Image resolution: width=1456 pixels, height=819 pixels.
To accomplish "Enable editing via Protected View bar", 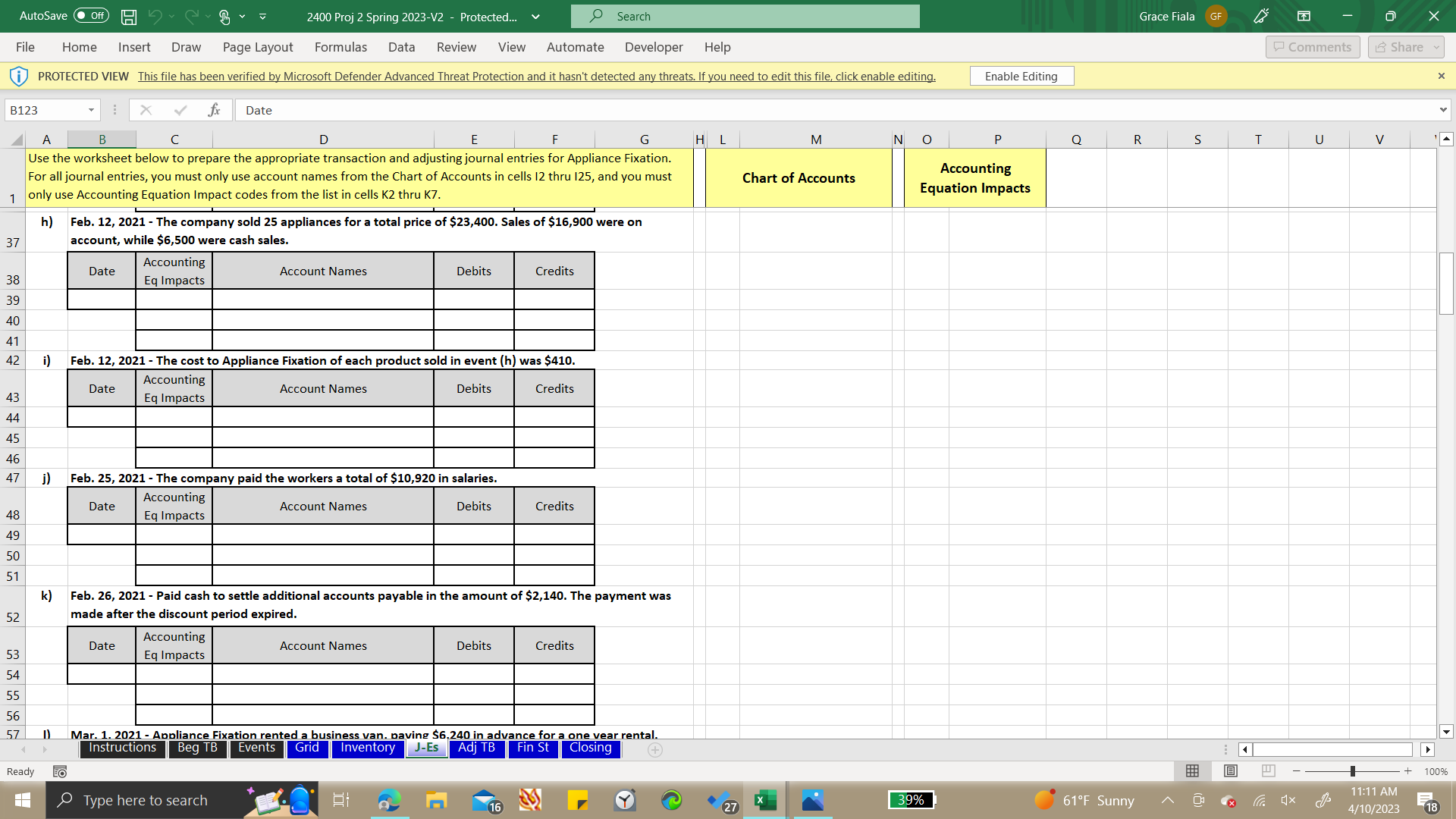I will coord(1019,76).
